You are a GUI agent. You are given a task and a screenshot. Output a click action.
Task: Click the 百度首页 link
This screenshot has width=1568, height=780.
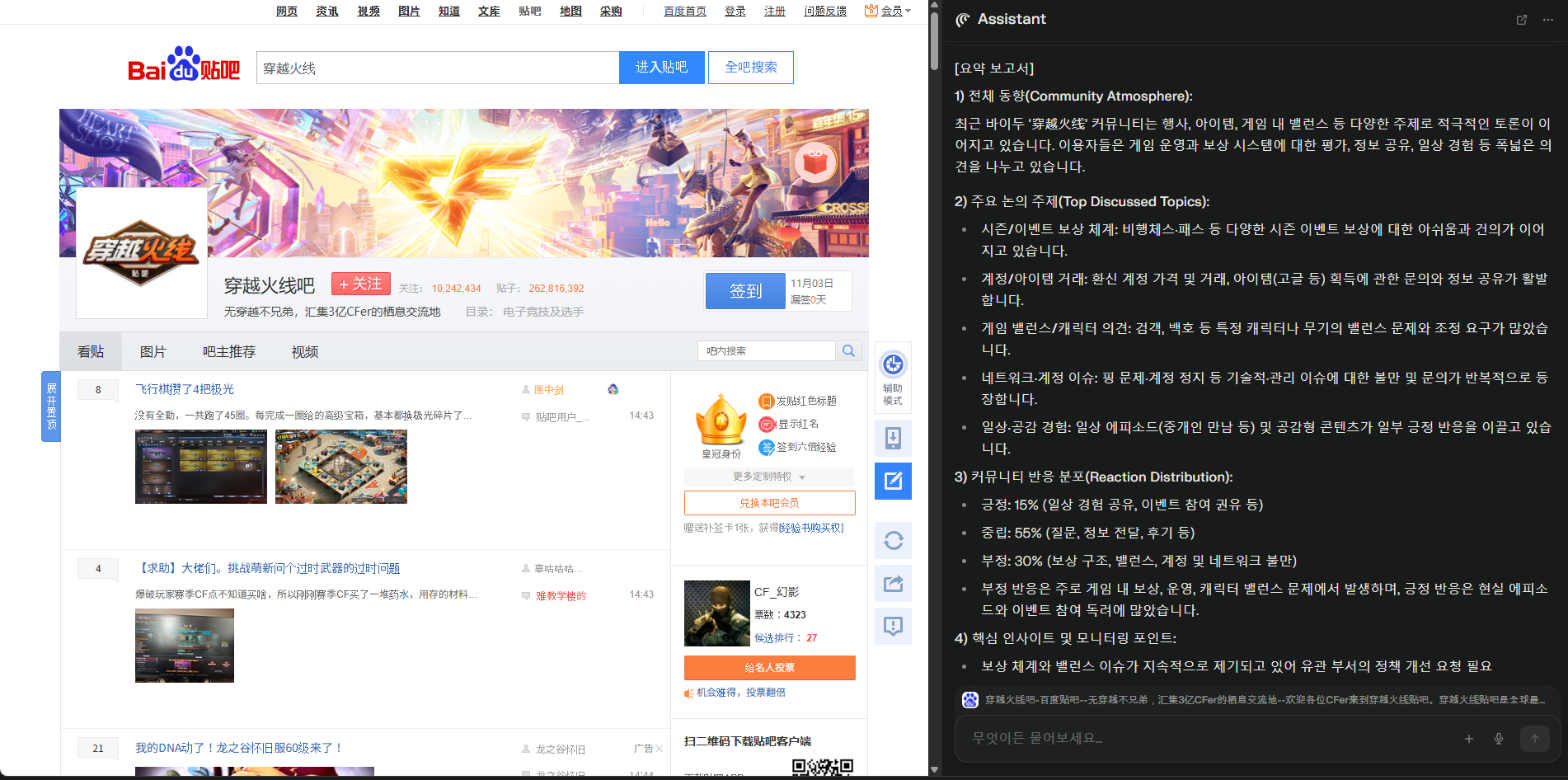tap(685, 11)
